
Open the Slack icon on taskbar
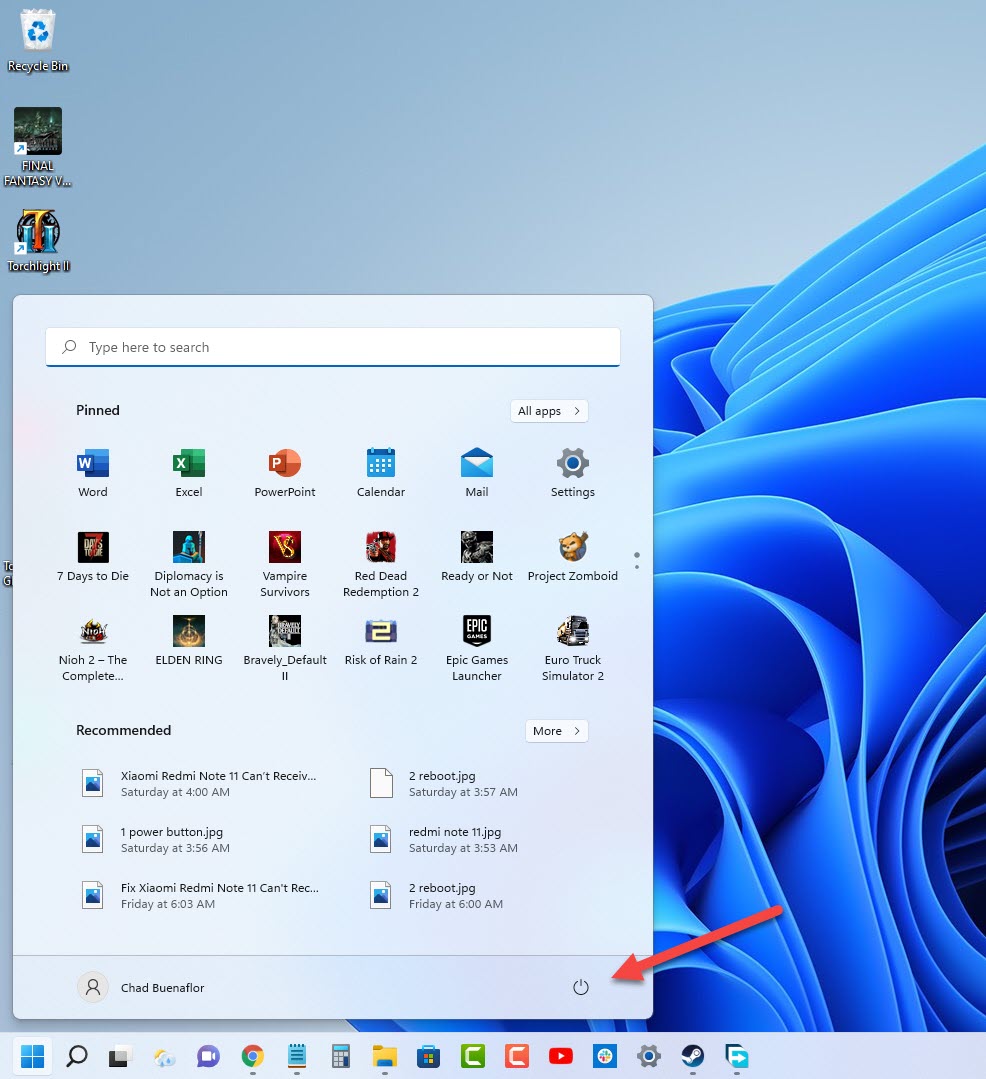(x=605, y=1056)
